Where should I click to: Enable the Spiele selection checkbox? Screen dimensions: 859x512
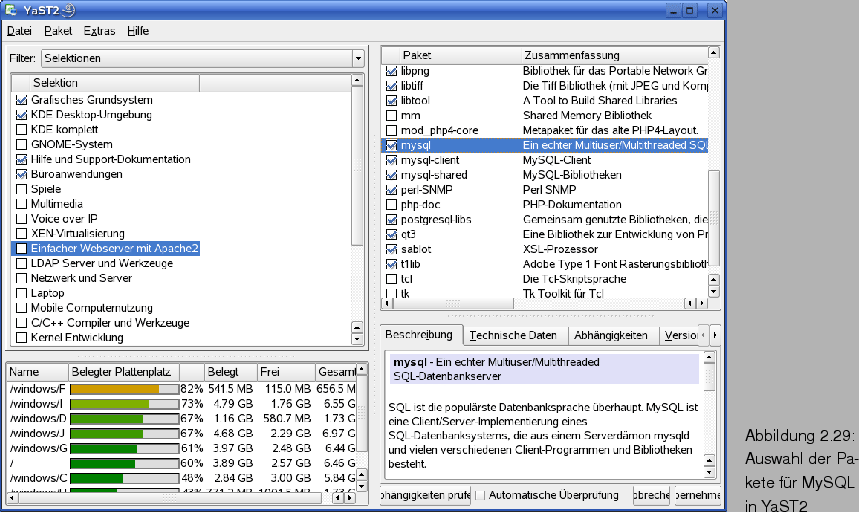[x=21, y=189]
